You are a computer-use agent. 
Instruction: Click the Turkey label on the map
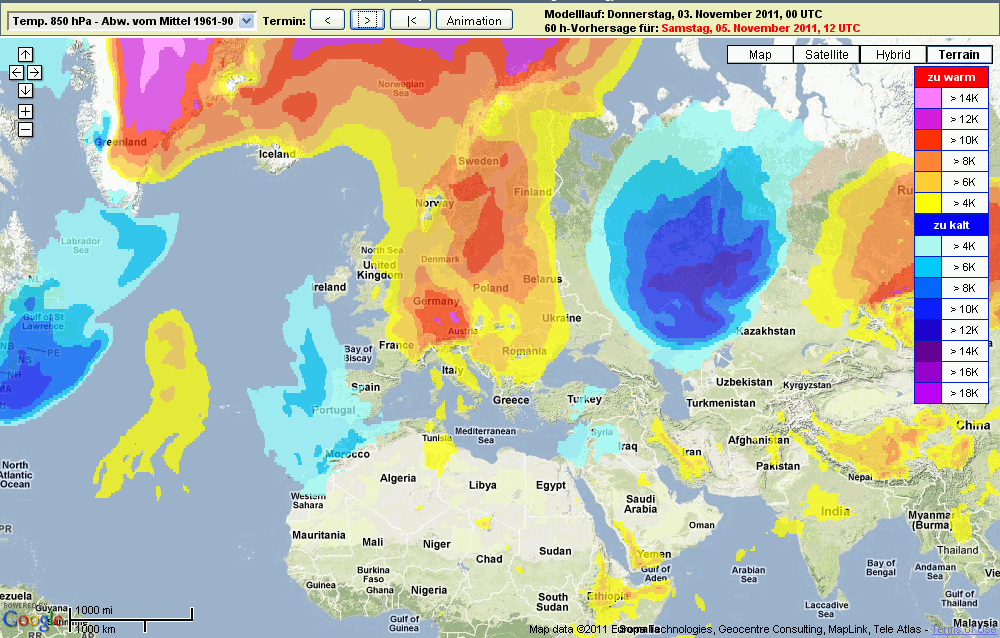(584, 399)
